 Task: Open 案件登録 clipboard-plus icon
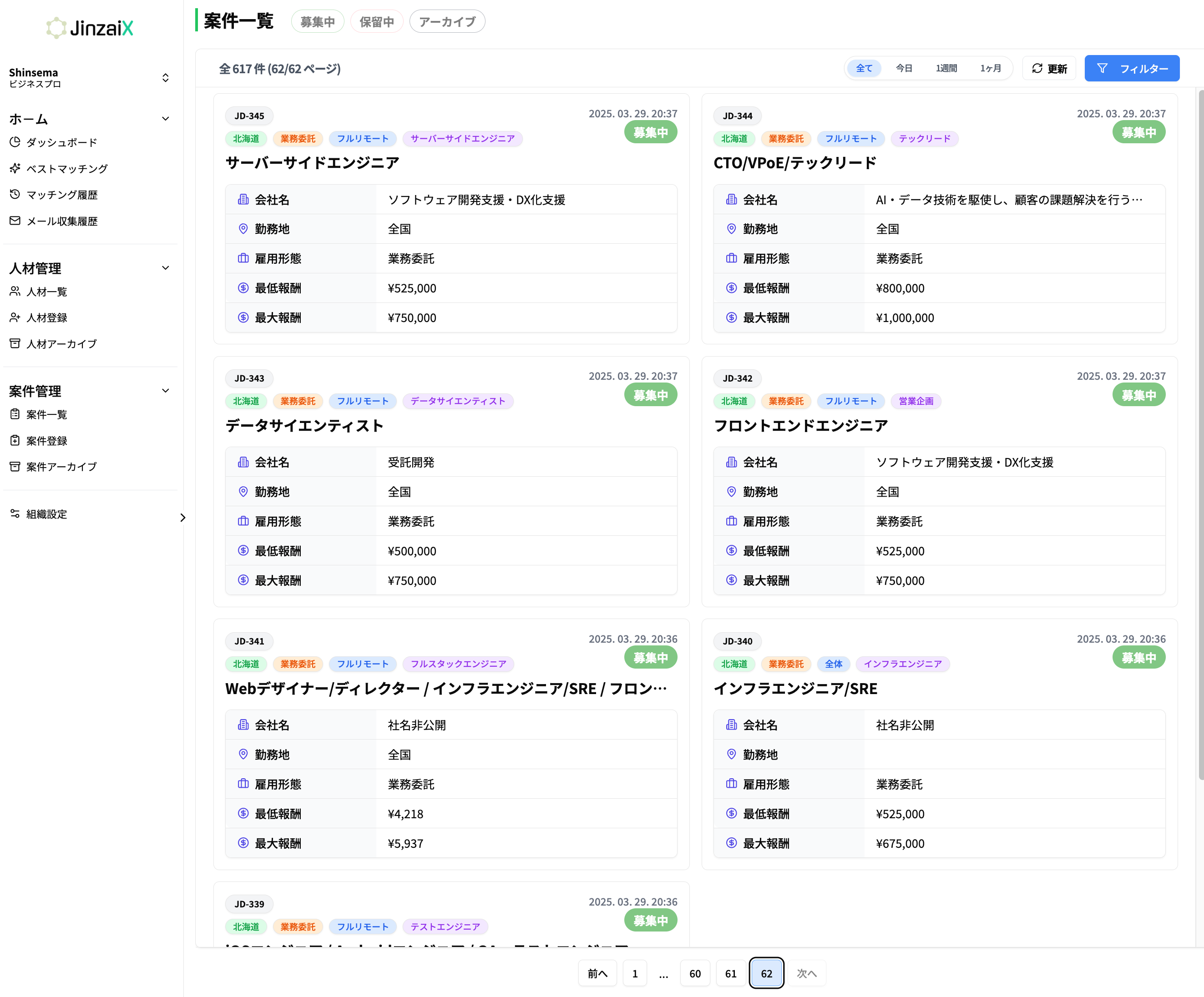click(15, 441)
